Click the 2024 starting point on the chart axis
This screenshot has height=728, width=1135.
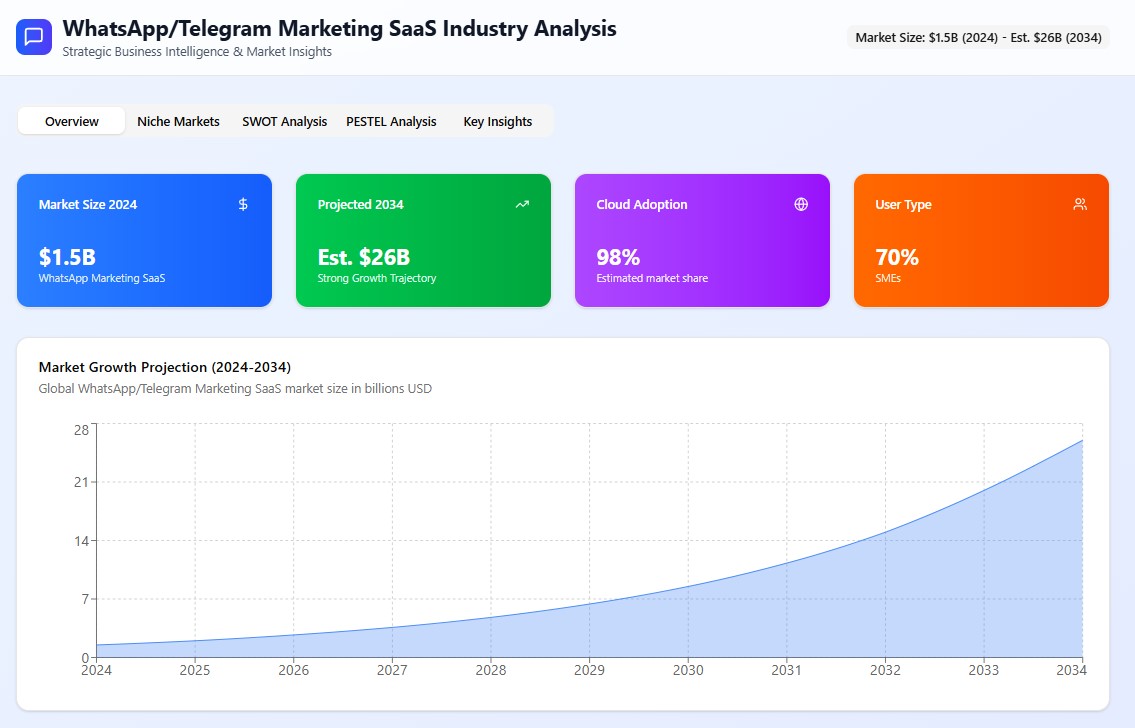pyautogui.click(x=96, y=670)
